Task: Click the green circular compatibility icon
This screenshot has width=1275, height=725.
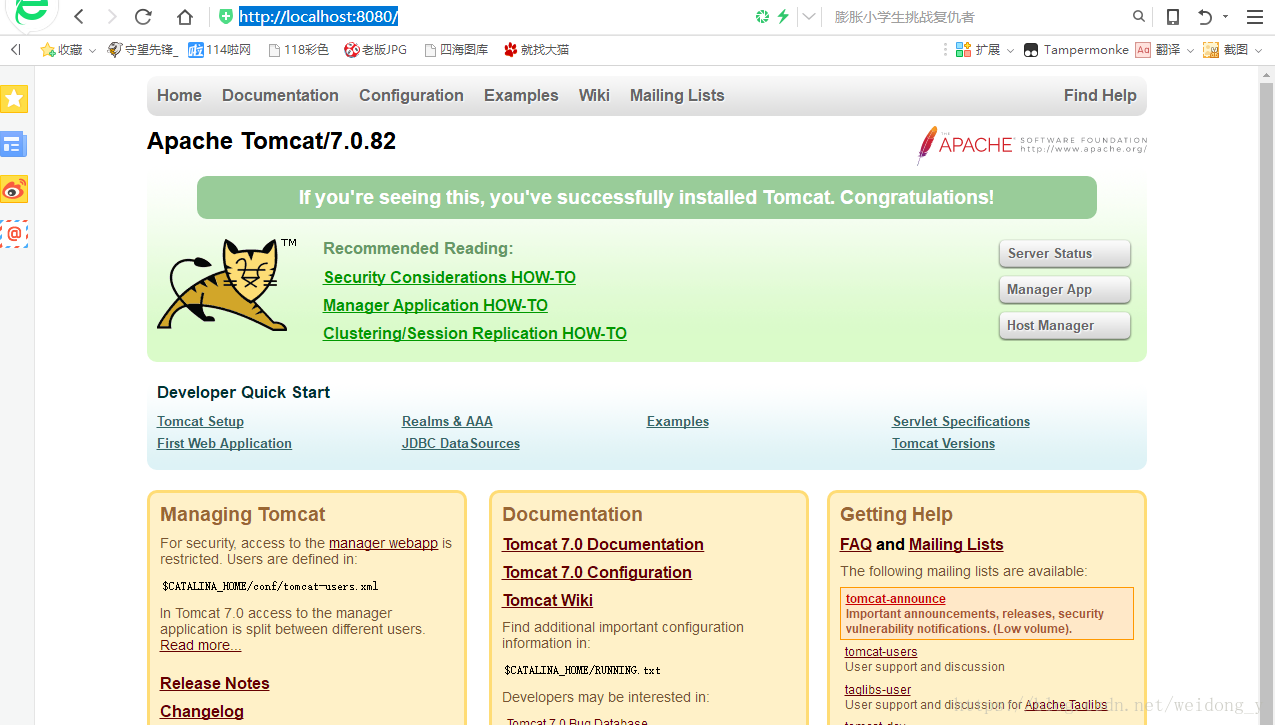Action: [763, 17]
